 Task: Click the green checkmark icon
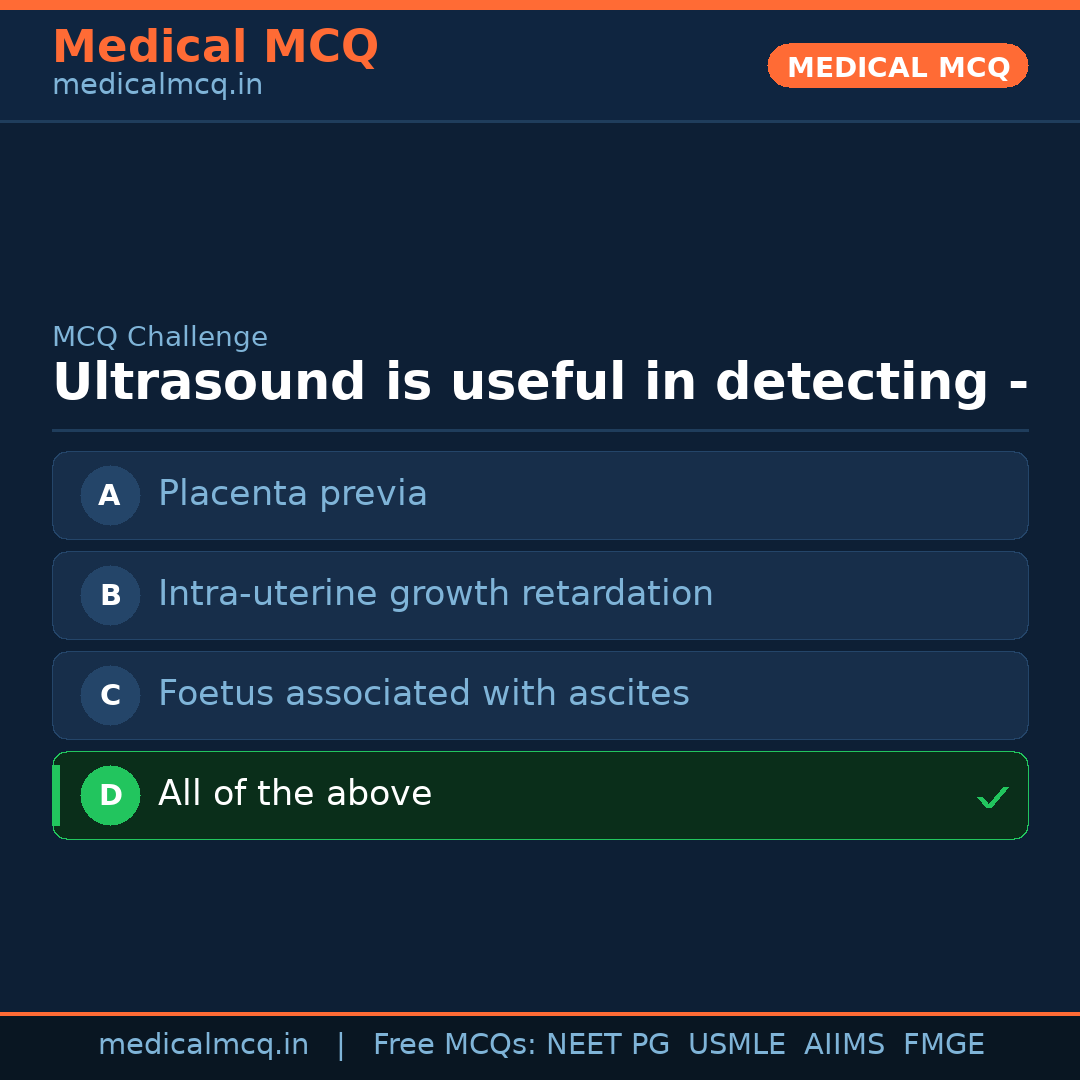point(992,797)
